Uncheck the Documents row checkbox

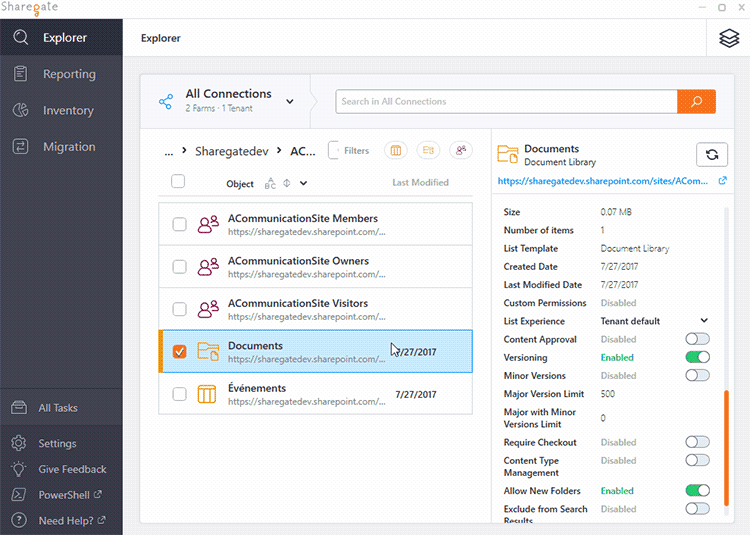pos(179,351)
